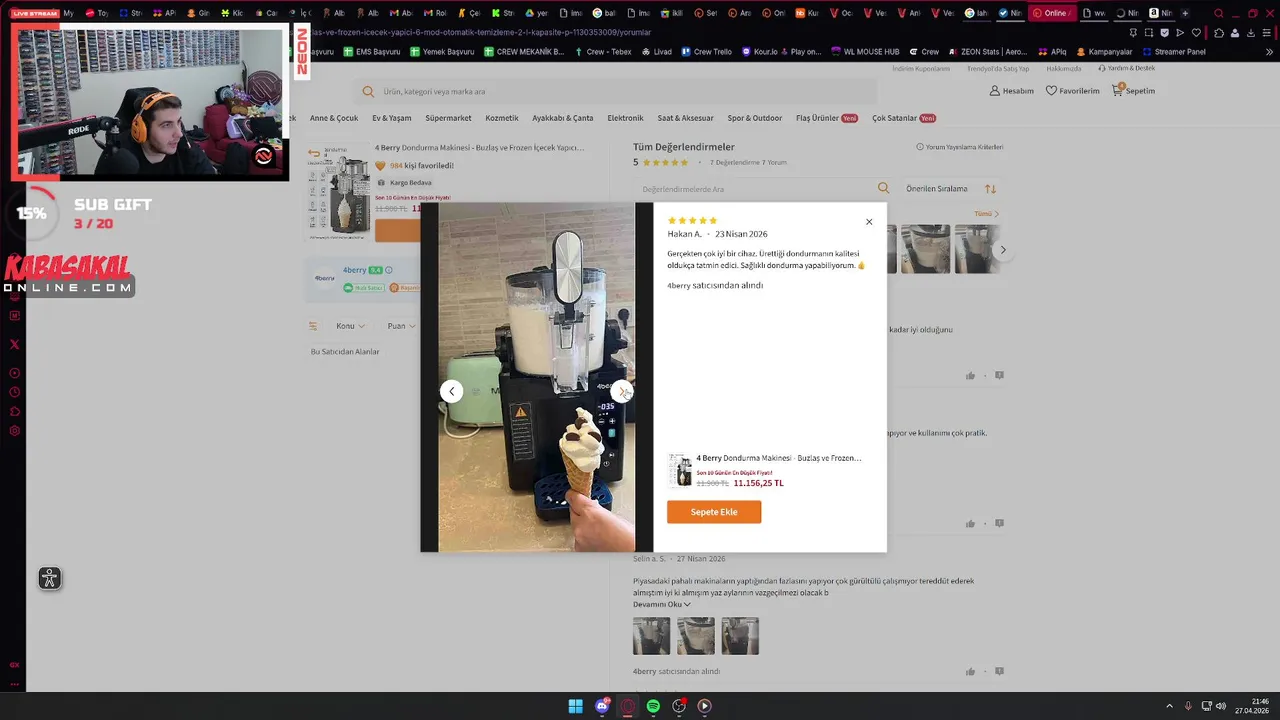The image size is (1280, 720).
Task: Expand the Puan filter
Action: [401, 326]
